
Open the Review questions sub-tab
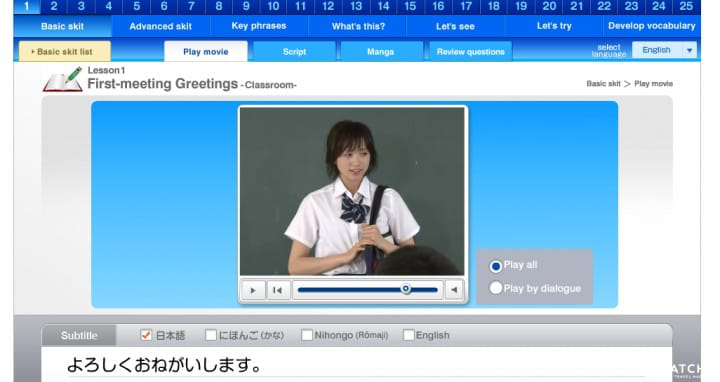(471, 51)
